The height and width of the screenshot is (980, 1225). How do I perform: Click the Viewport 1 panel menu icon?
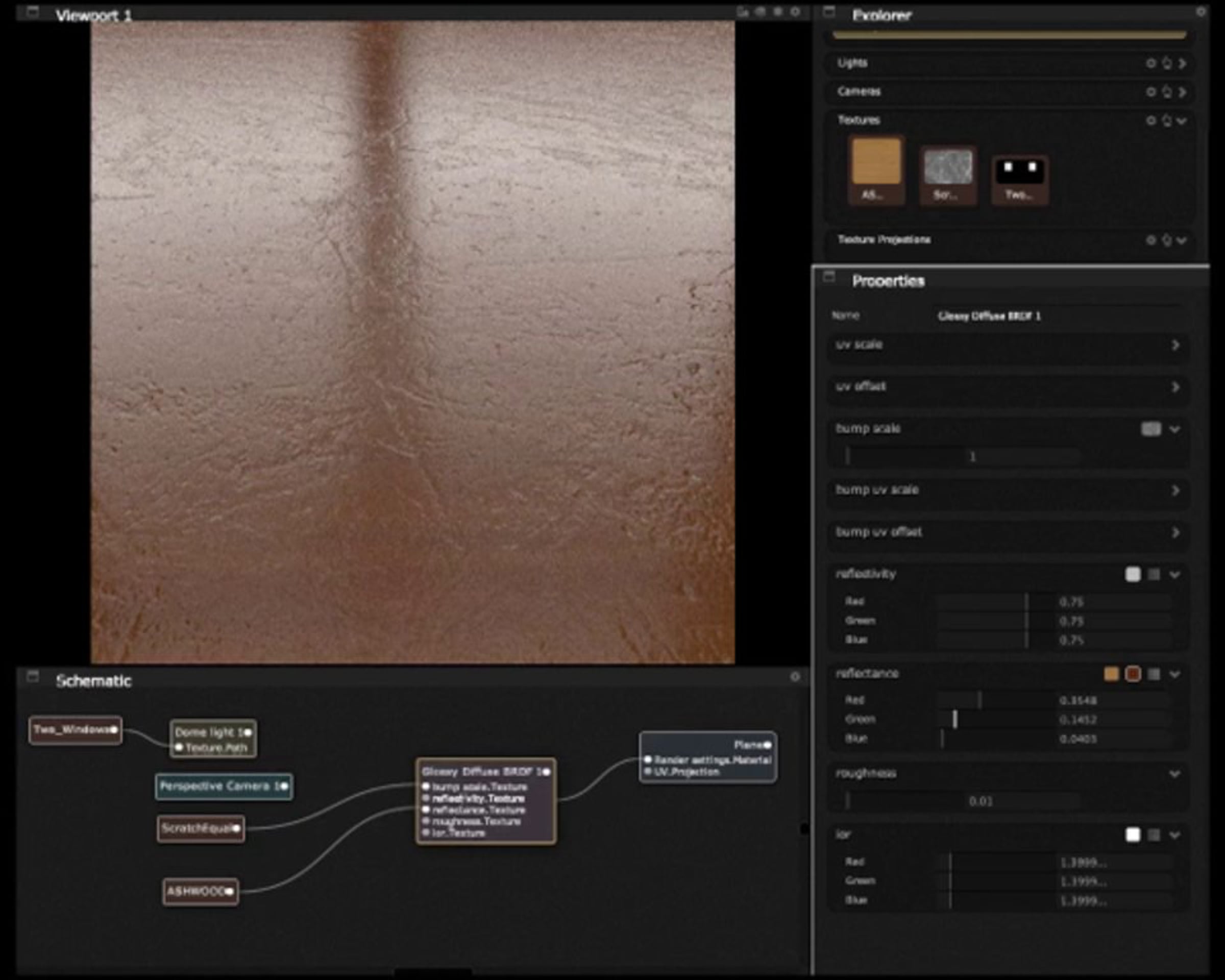pyautogui.click(x=32, y=12)
